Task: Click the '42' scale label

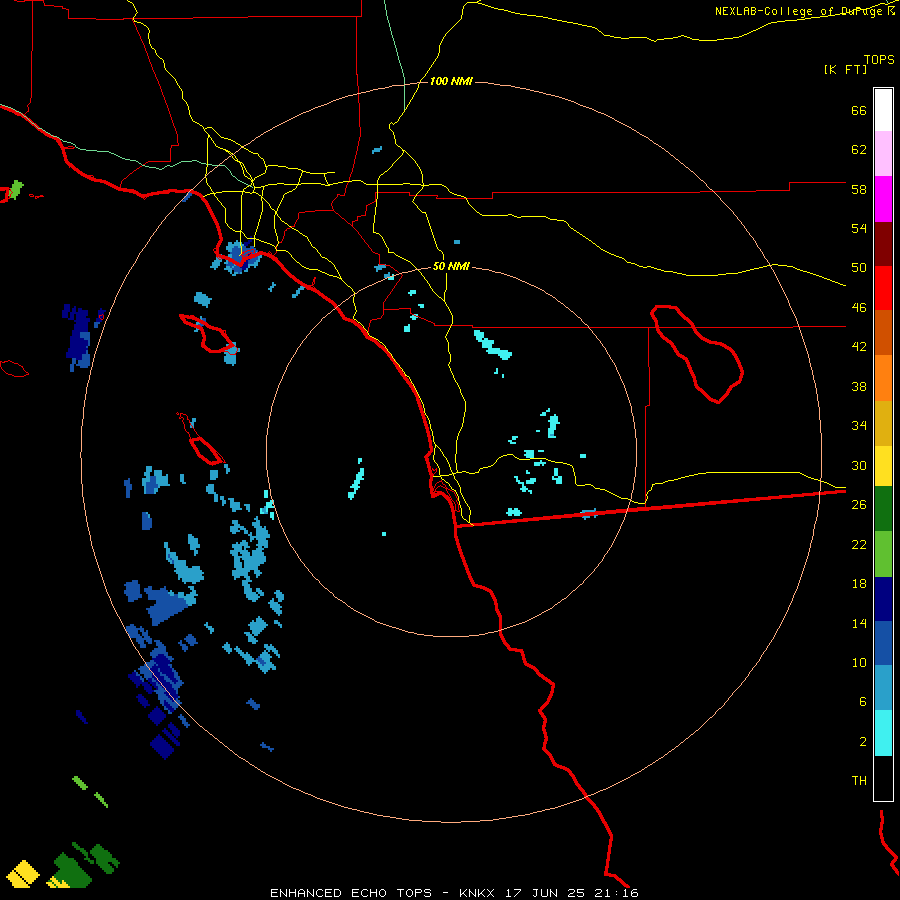Action: pos(859,347)
